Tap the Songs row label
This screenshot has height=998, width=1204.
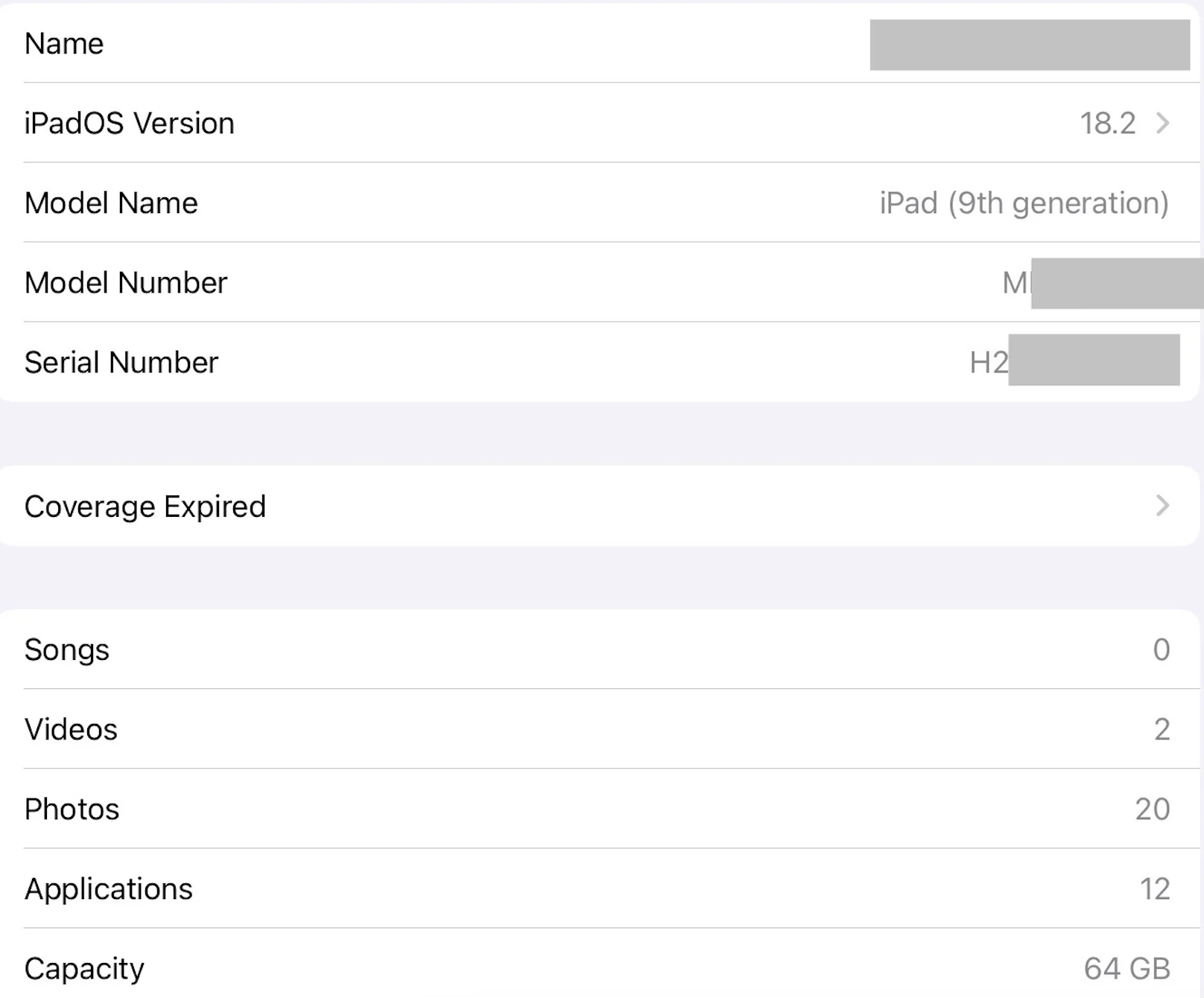coord(67,649)
